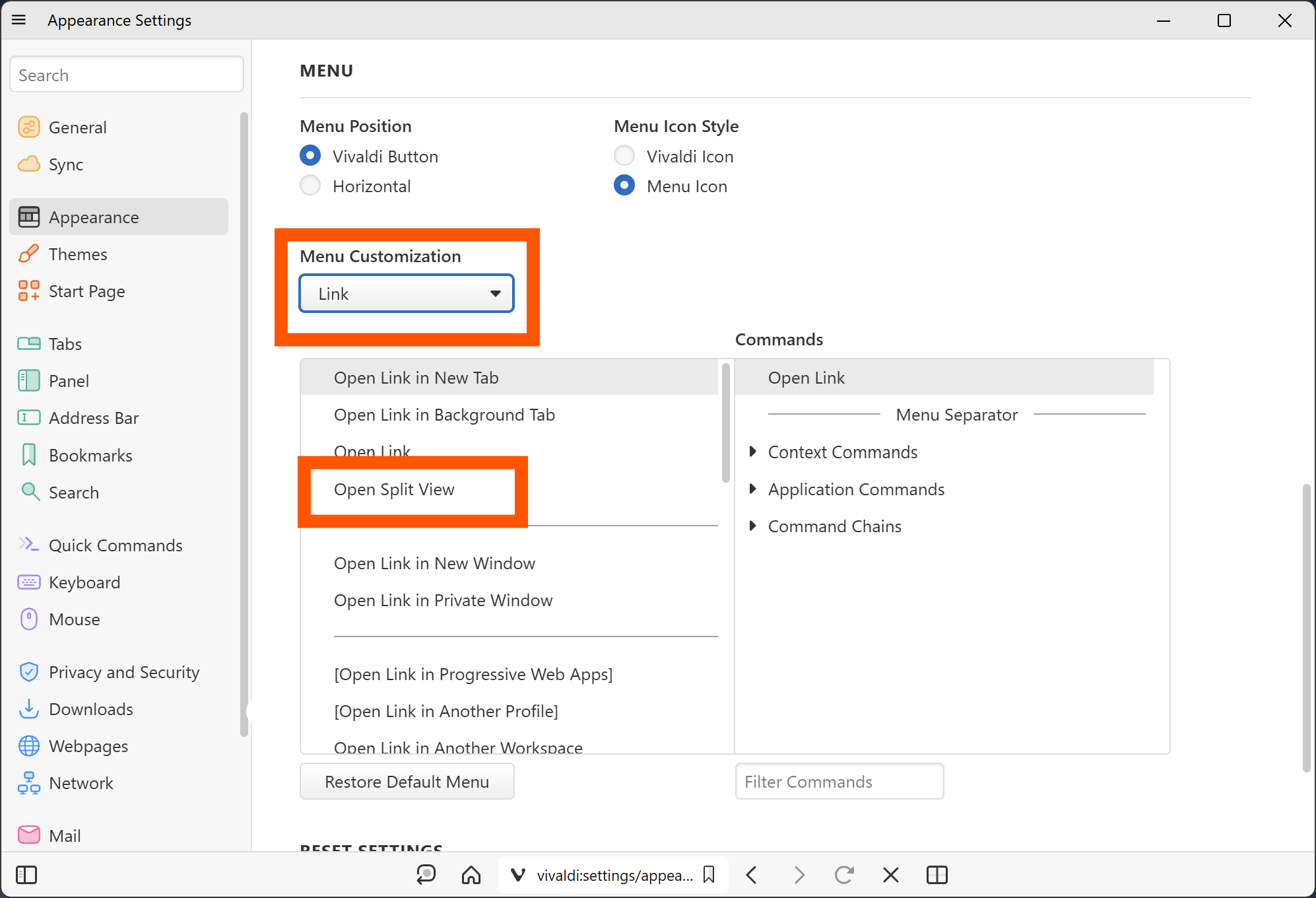This screenshot has width=1316, height=898.
Task: Click the Network icon in sidebar
Action: pyautogui.click(x=28, y=782)
